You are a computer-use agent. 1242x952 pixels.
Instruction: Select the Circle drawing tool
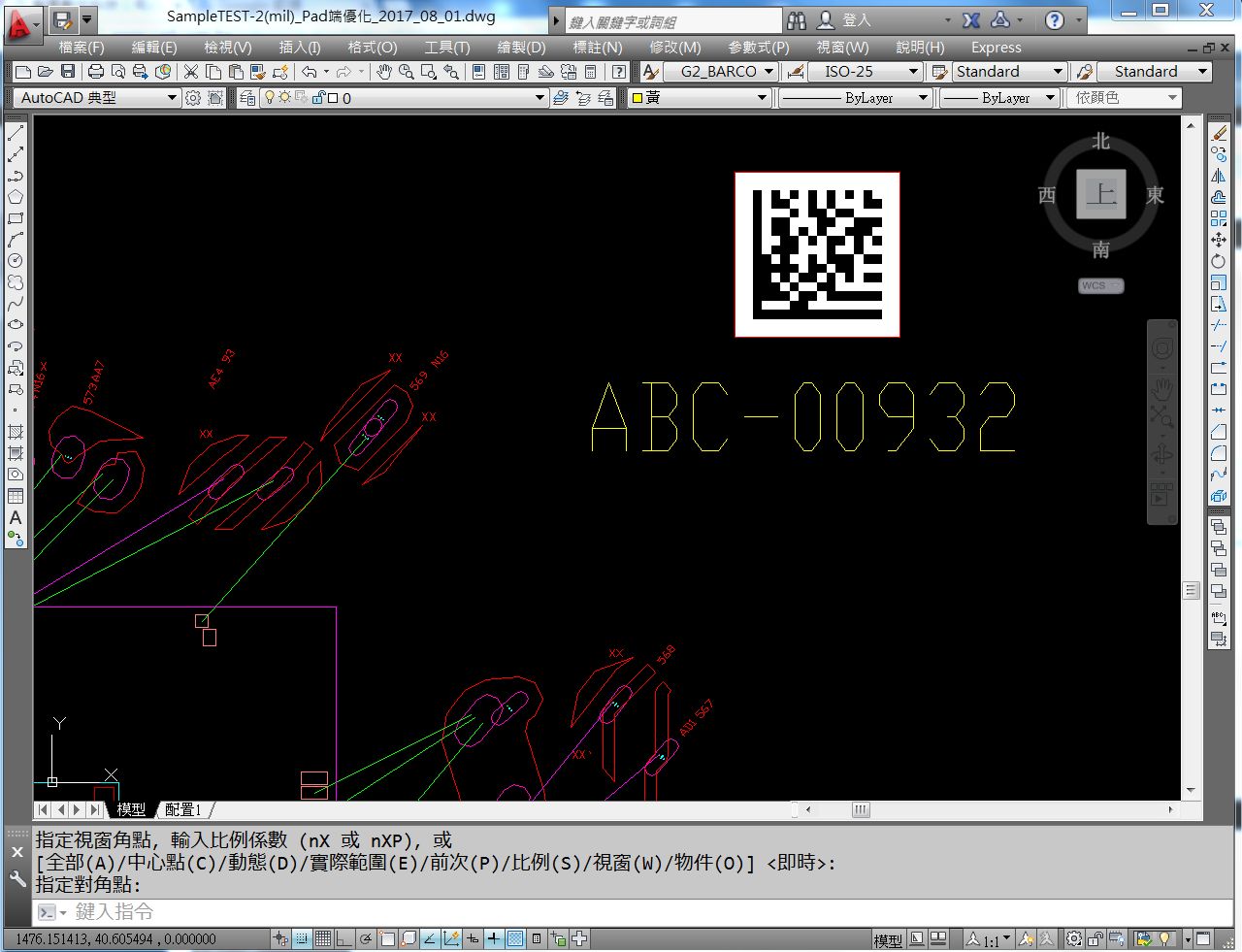pos(16,261)
